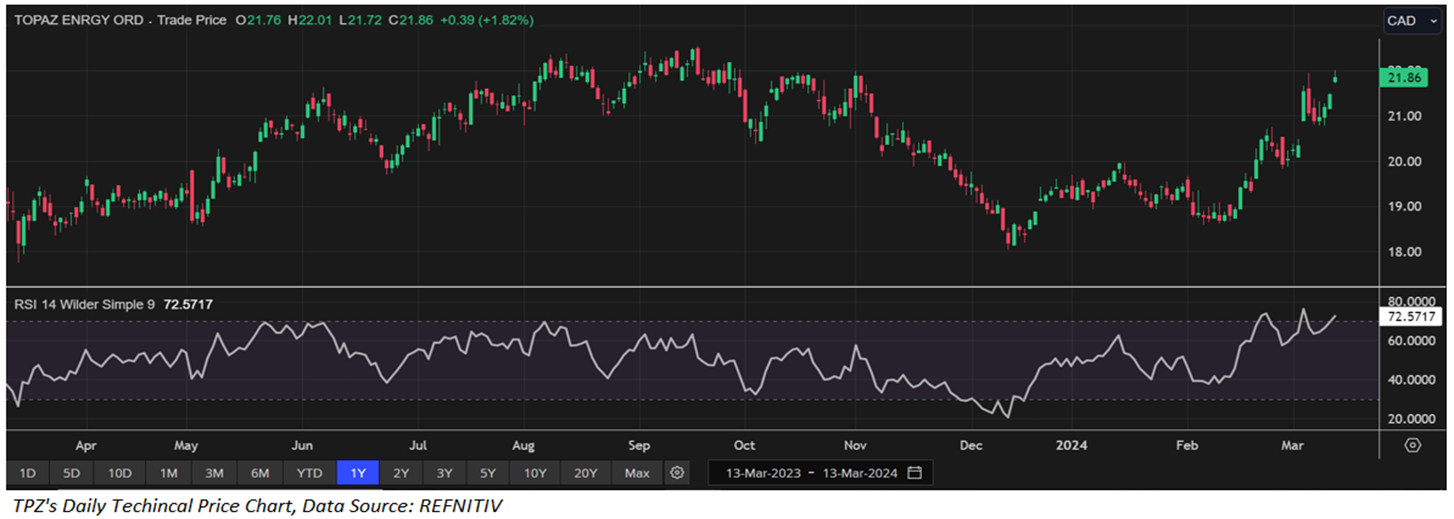
Task: Show year-to-date data with YTD
Action: (x=309, y=472)
